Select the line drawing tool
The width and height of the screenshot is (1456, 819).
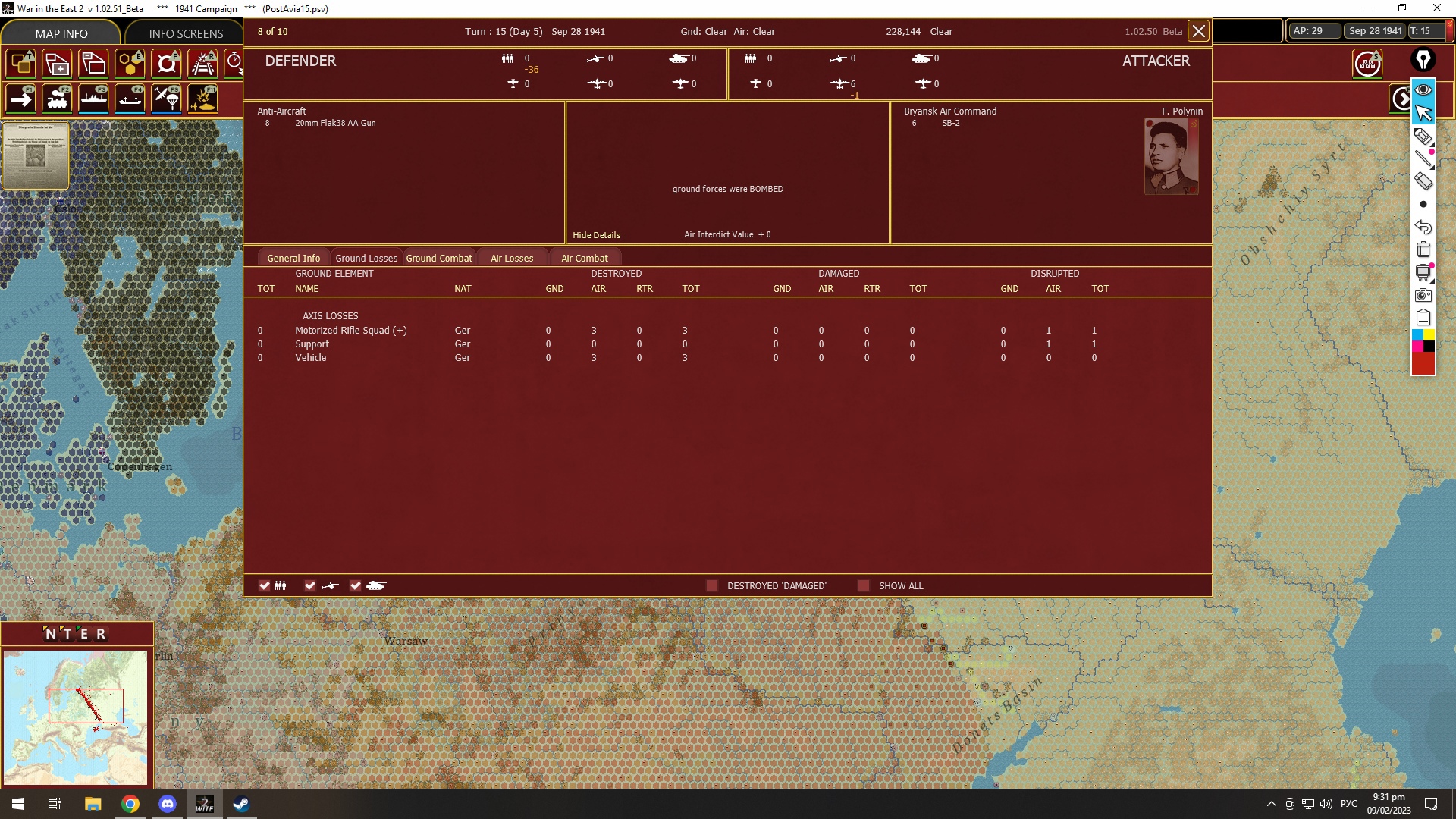pos(1423,158)
